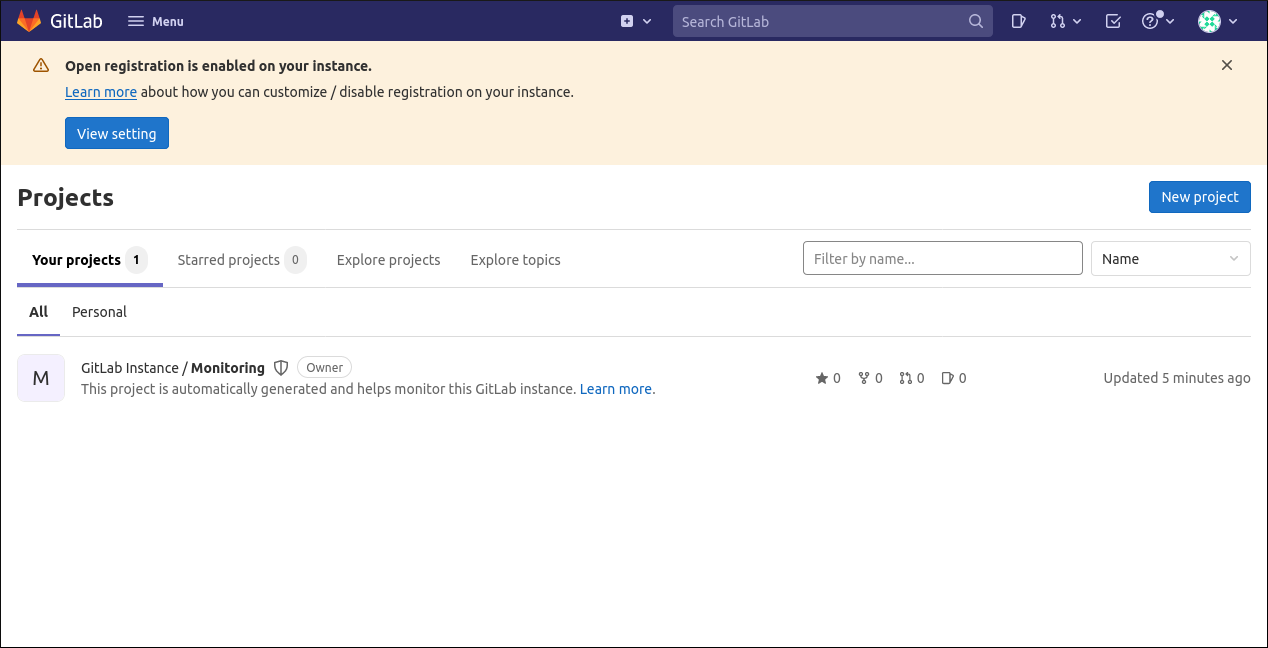View merge requests count for Monitoring project

pyautogui.click(x=912, y=378)
